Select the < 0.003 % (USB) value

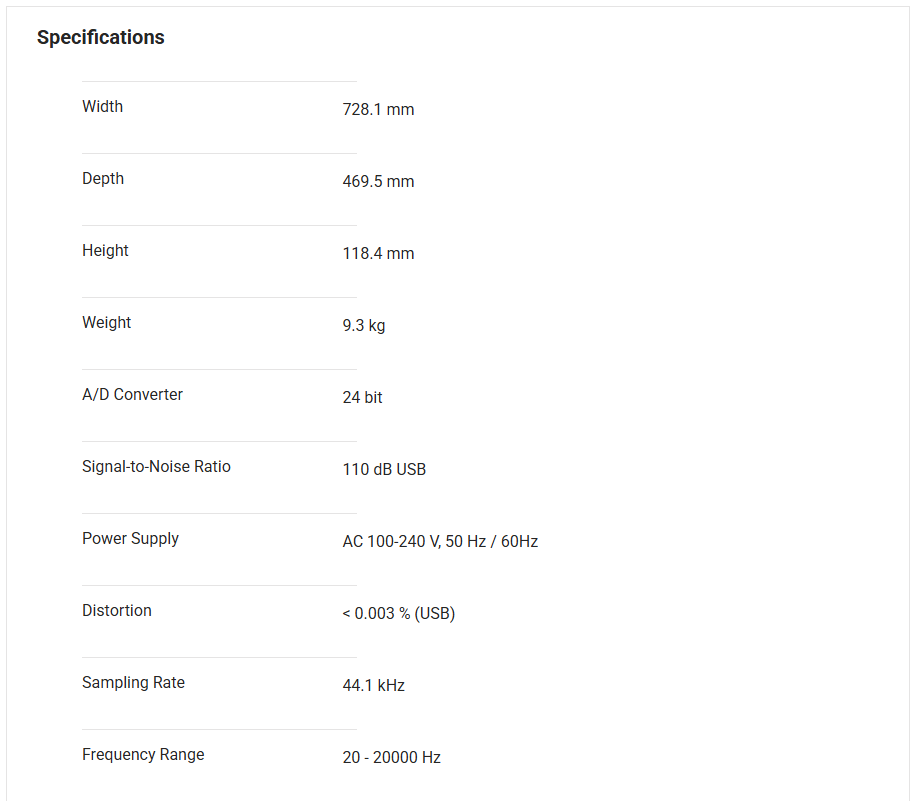399,614
